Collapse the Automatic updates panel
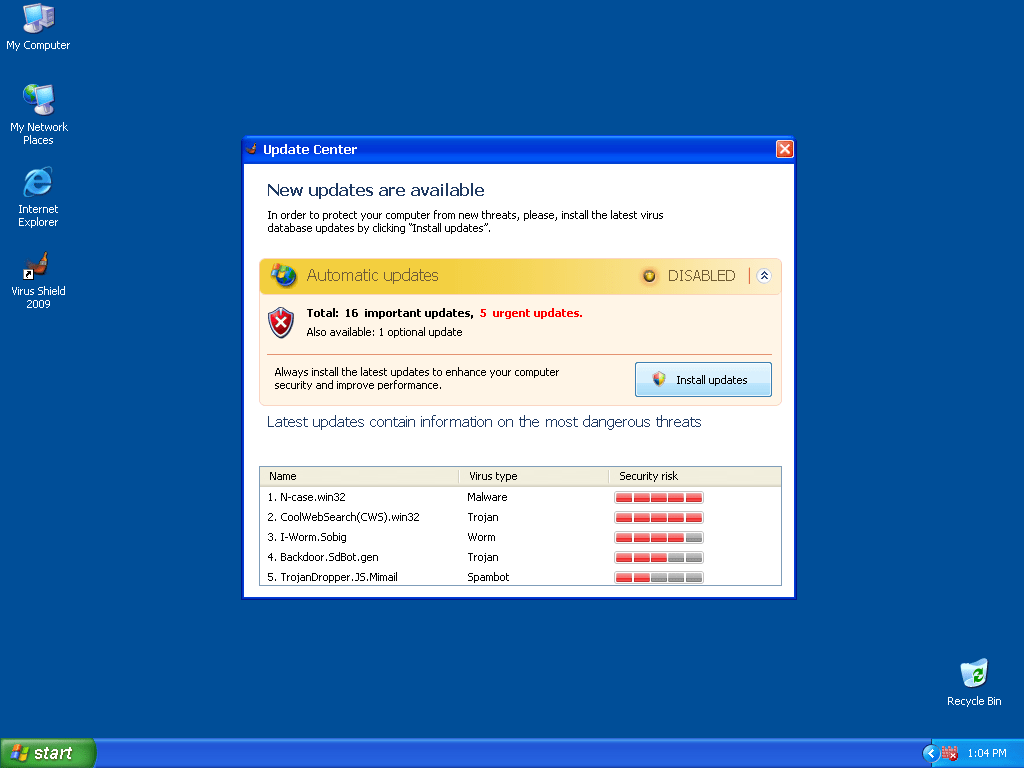The height and width of the screenshot is (768, 1024). point(764,276)
